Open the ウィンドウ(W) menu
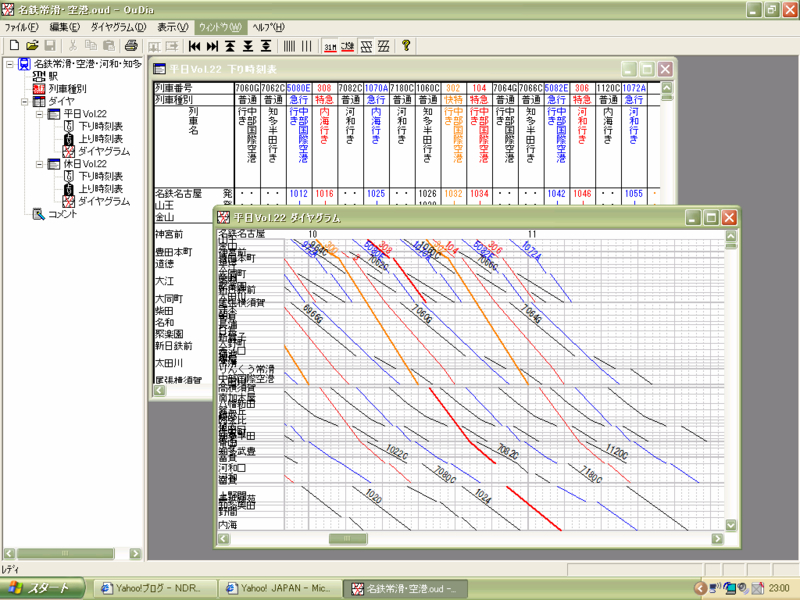800x600 pixels. tap(218, 27)
